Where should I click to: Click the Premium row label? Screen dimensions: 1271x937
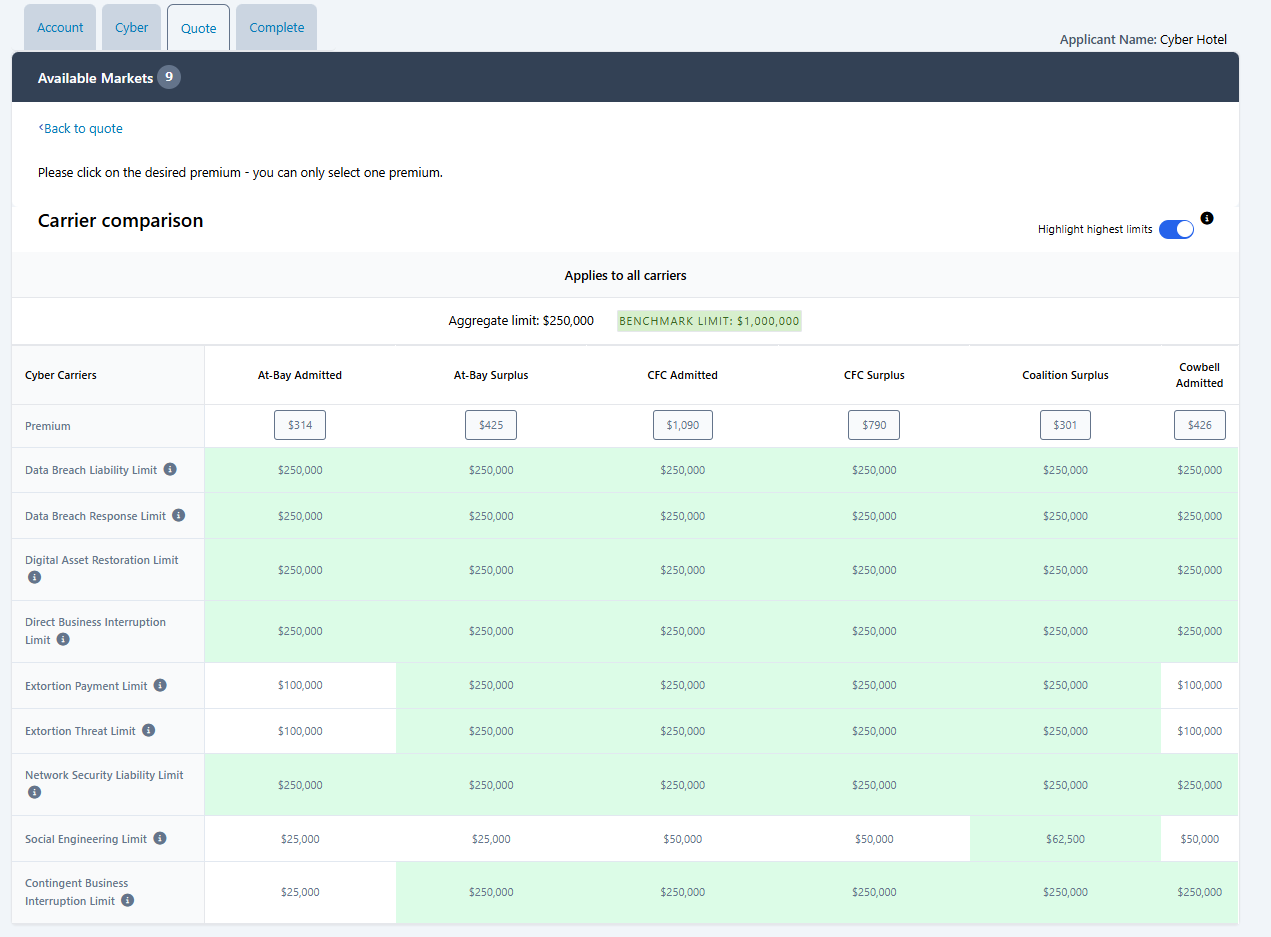coord(48,426)
